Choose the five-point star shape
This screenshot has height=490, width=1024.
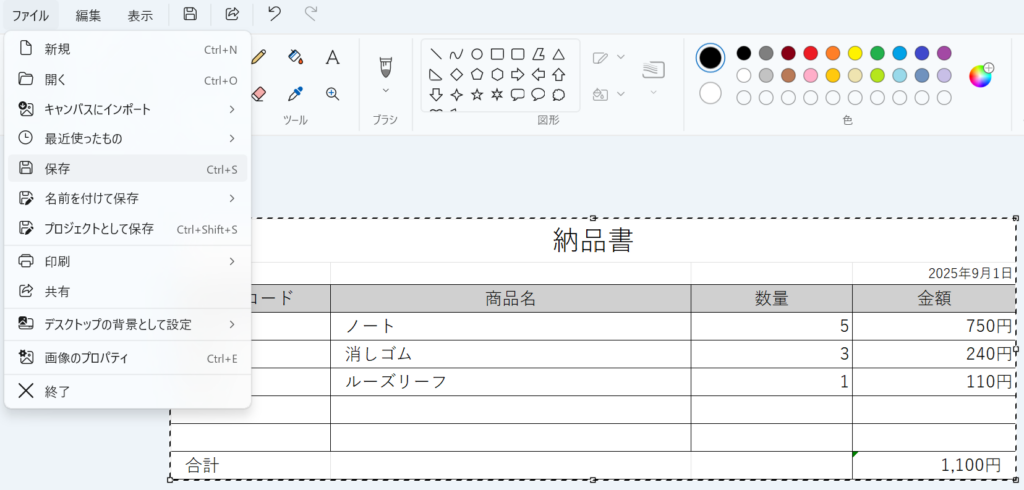(477, 95)
